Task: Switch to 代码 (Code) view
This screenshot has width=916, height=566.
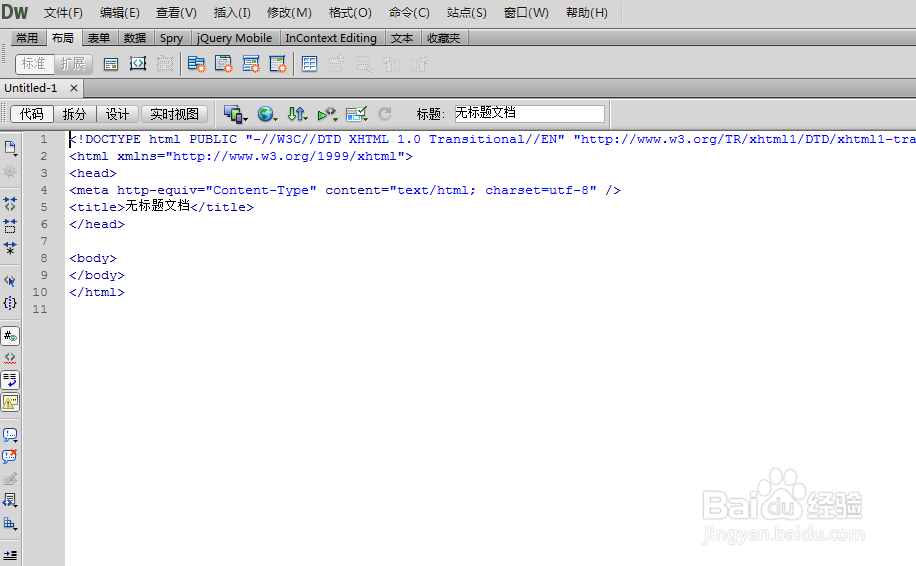Action: [x=32, y=114]
